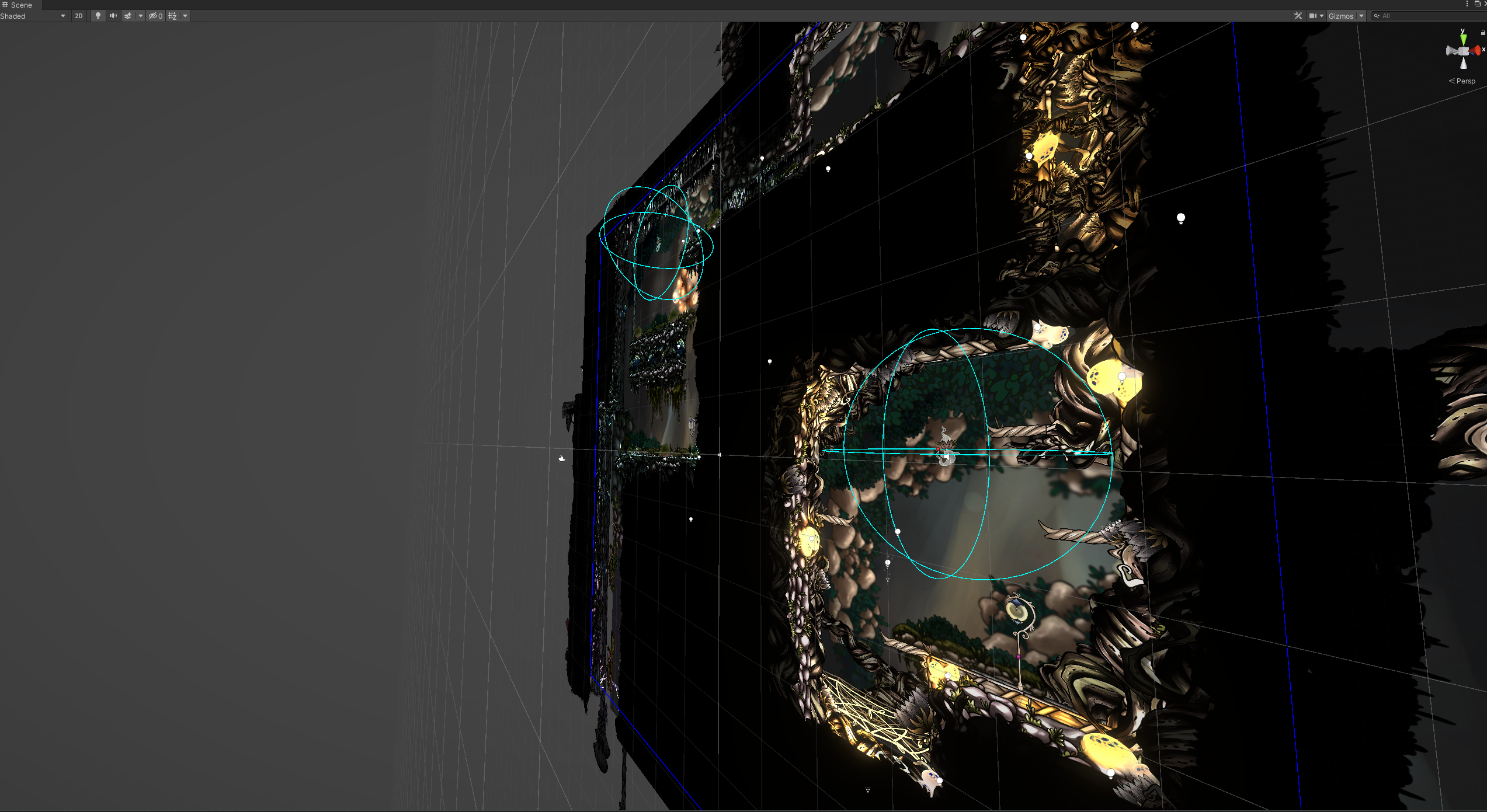Toggle scene lighting with lightbulb icon
The height and width of the screenshot is (812, 1487).
[98, 16]
